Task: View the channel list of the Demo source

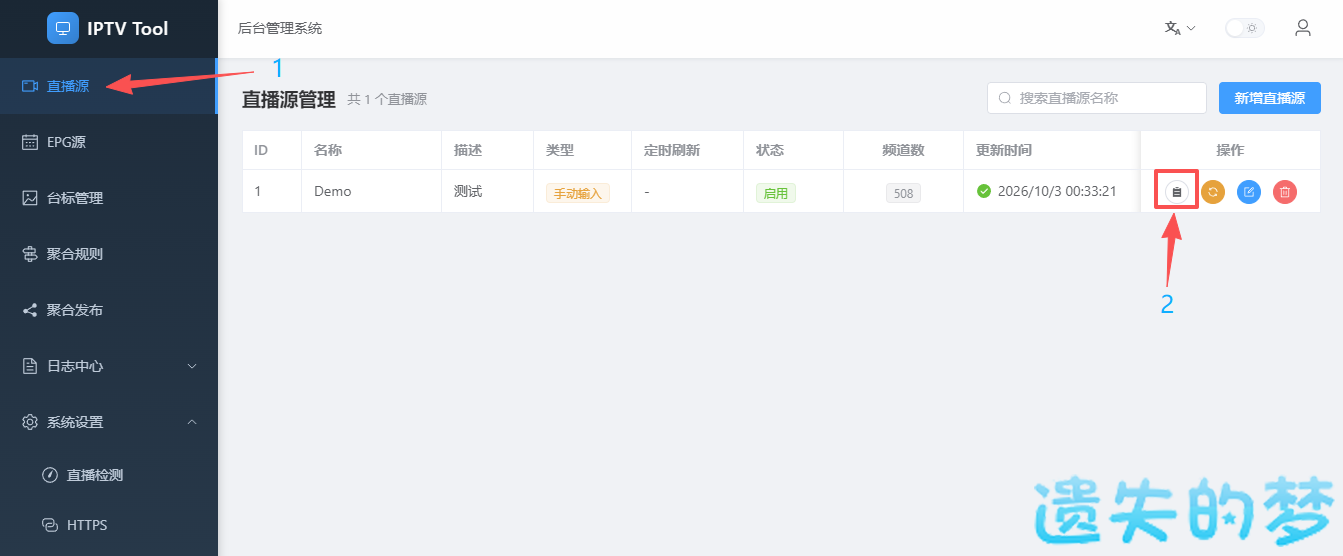Action: point(1177,191)
